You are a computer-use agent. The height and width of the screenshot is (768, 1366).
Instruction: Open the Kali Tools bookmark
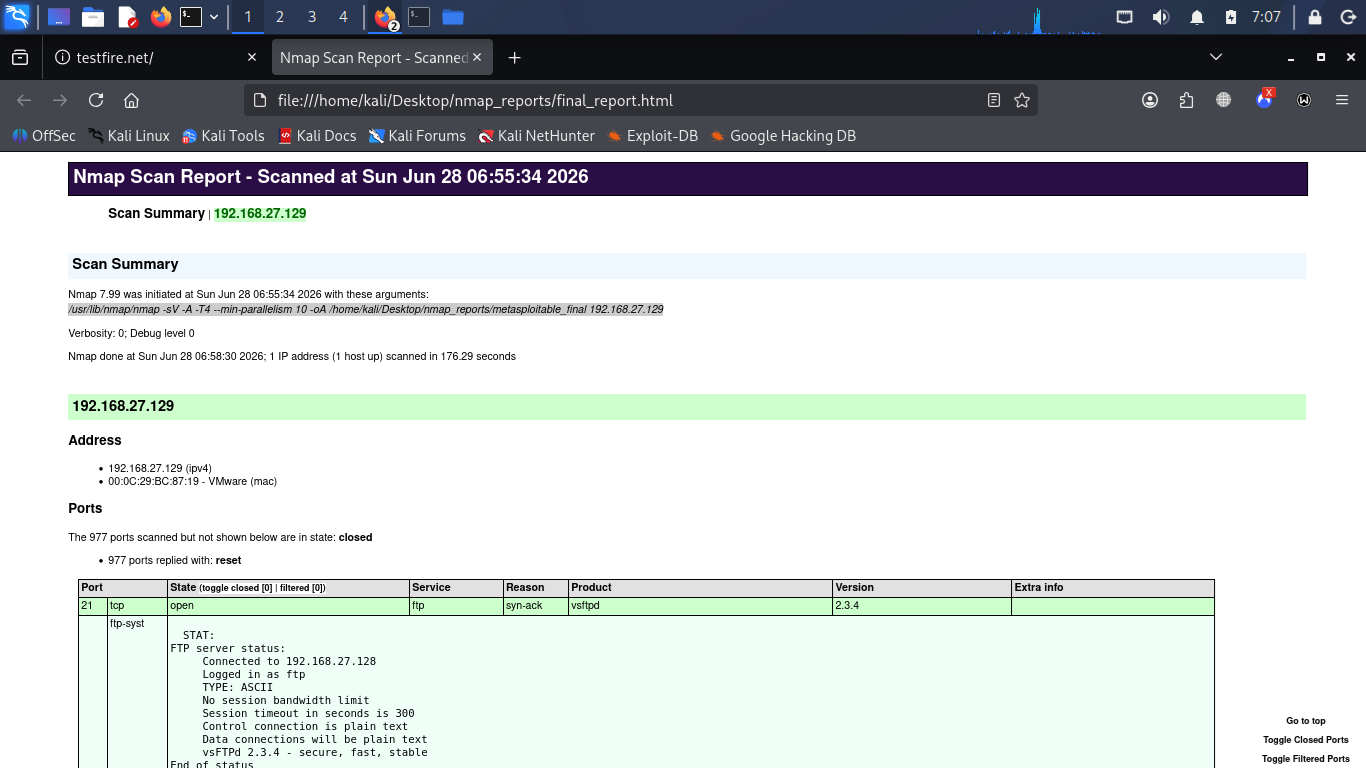[x=222, y=136]
